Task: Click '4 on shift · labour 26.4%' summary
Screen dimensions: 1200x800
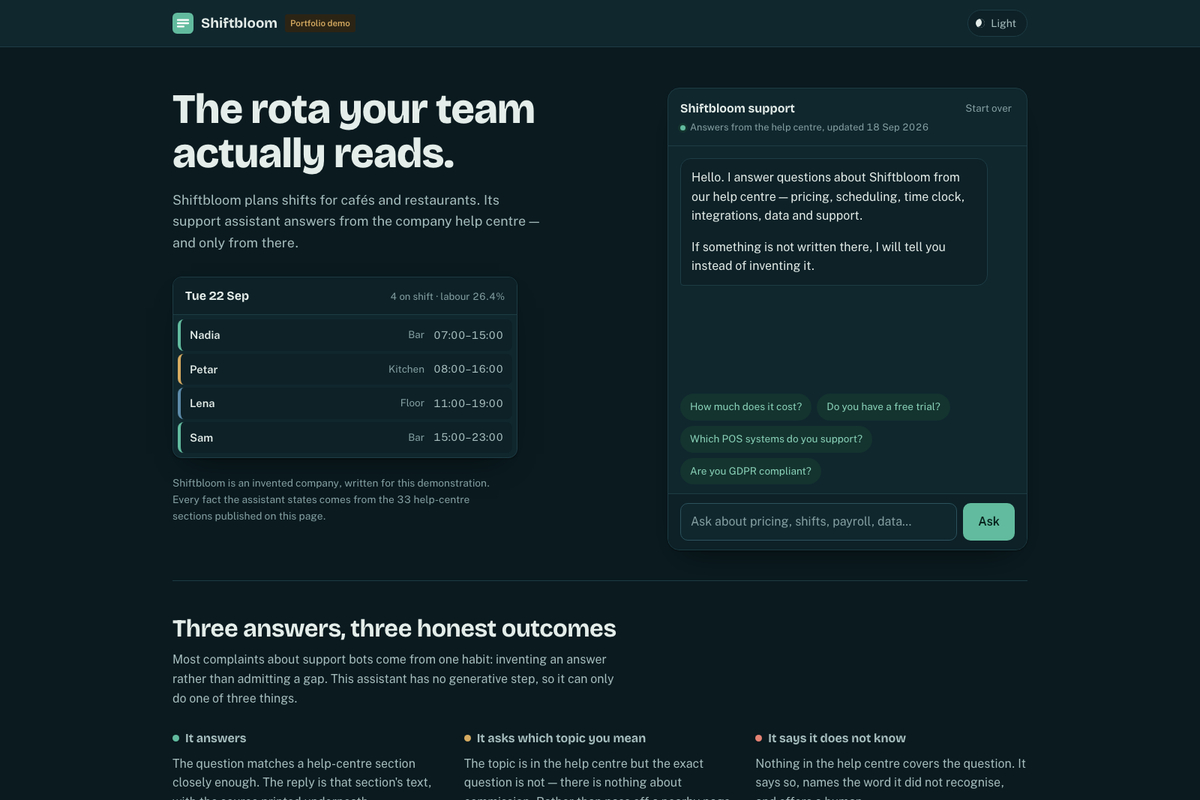Action: pyautogui.click(x=447, y=297)
